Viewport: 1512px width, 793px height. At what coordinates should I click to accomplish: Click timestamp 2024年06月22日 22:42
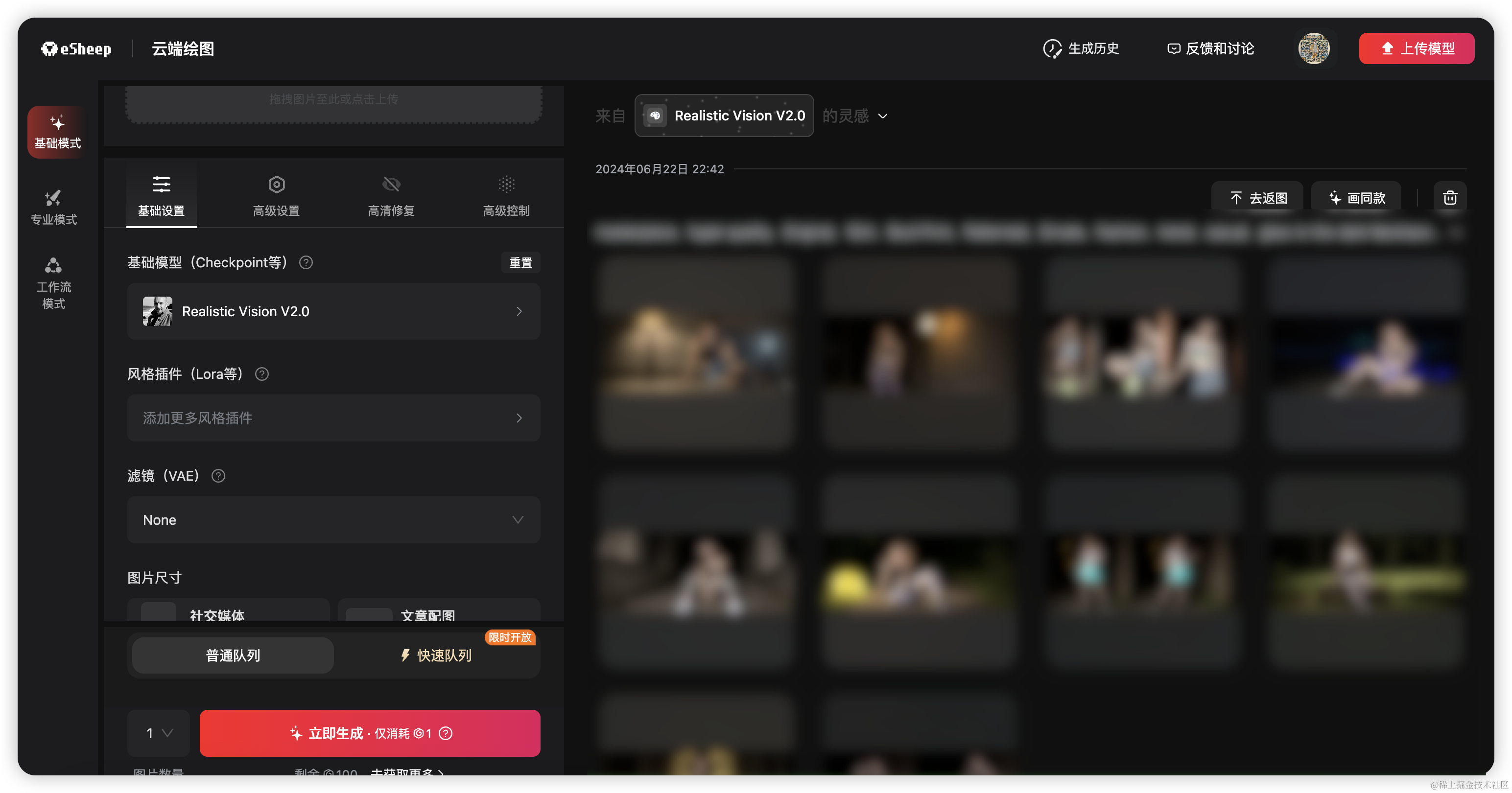[660, 169]
